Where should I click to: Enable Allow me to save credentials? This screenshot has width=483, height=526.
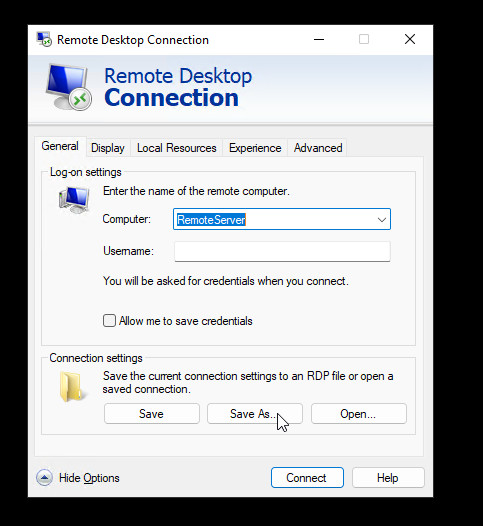click(x=109, y=321)
